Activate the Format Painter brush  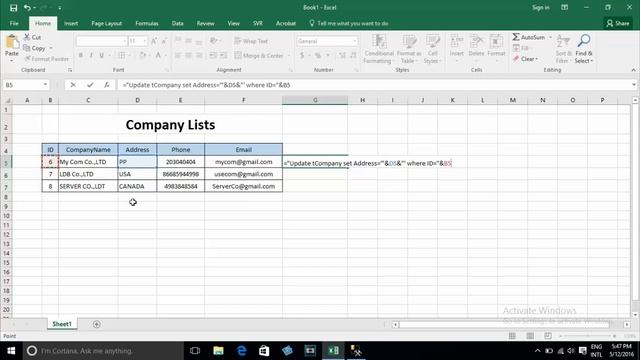tap(46, 59)
